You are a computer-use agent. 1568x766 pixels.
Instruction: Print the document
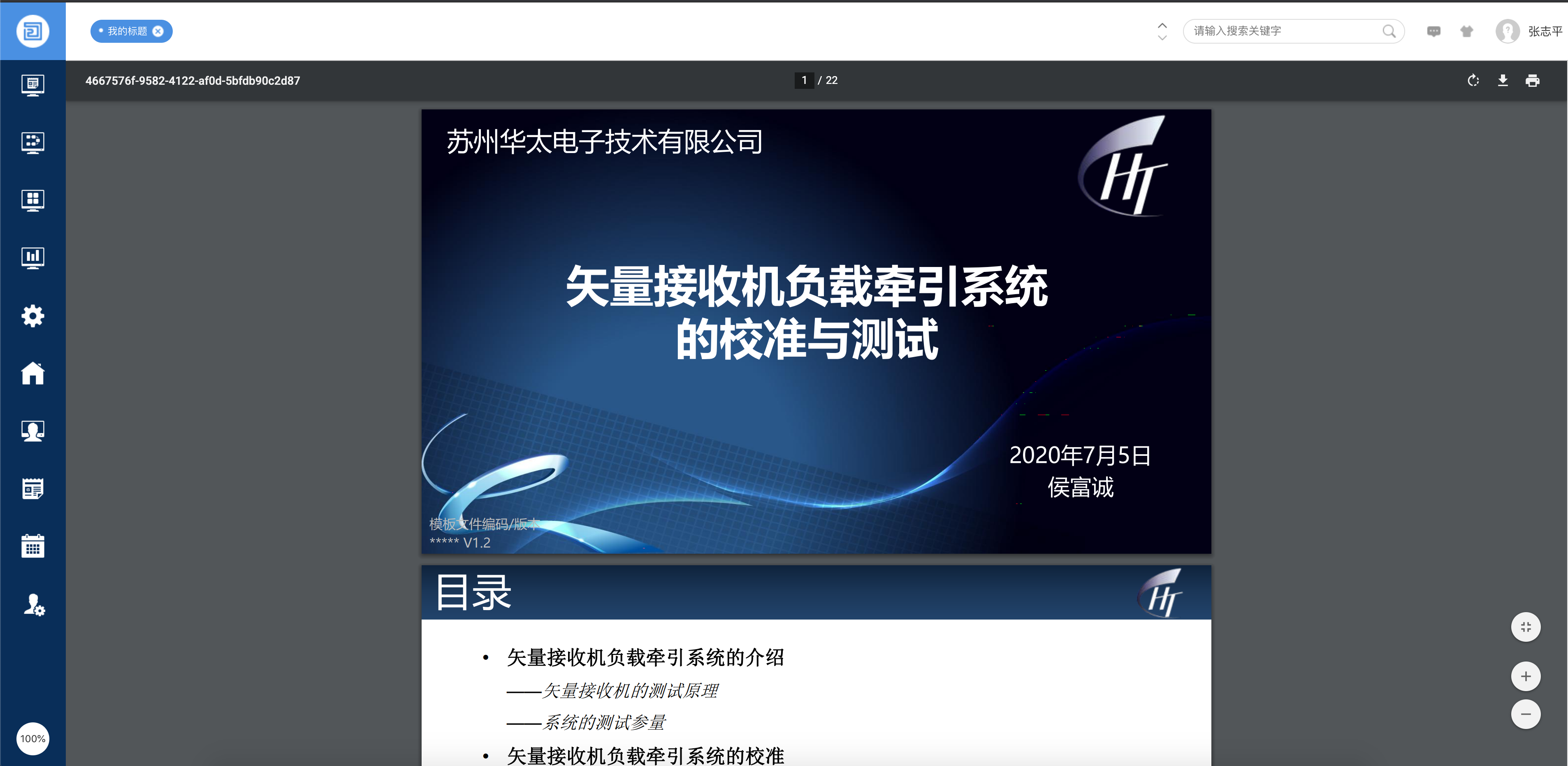(1533, 80)
